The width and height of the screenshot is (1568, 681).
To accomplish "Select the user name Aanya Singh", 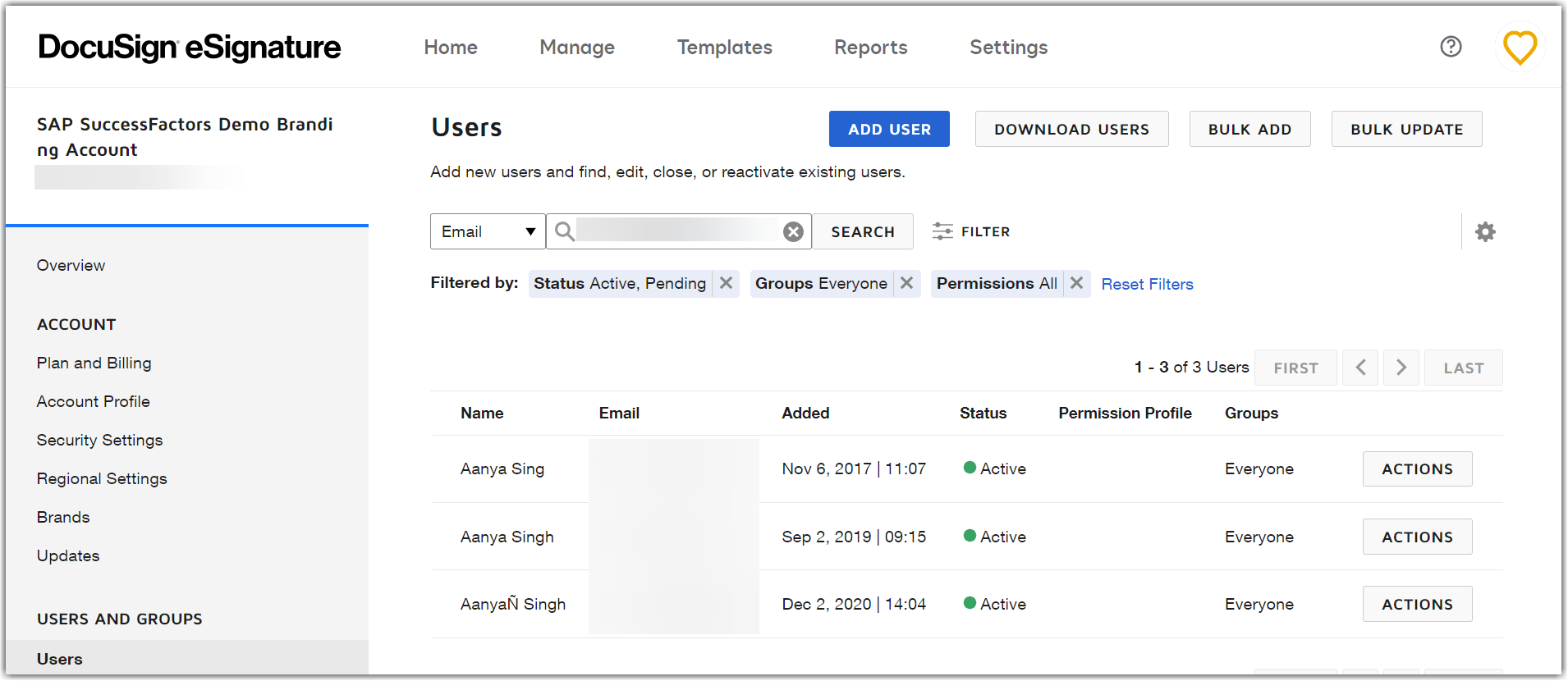I will 507,537.
